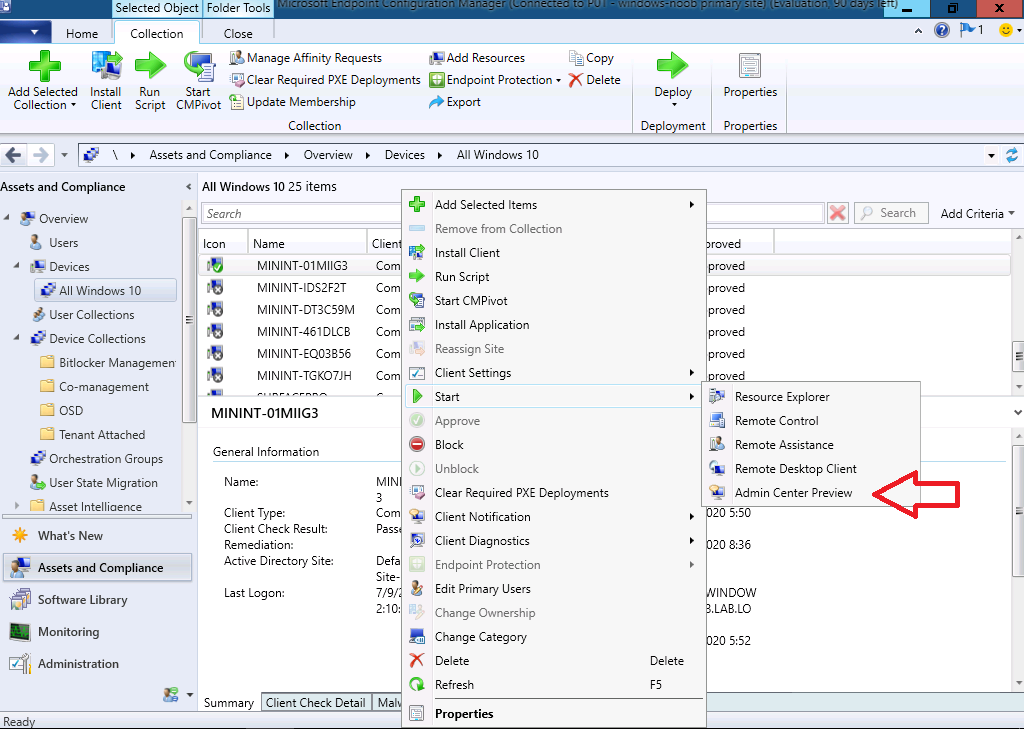Screen dimensions: 1024x729
Task: Expand the Asset Intelligence tree node
Action: (x=17, y=506)
